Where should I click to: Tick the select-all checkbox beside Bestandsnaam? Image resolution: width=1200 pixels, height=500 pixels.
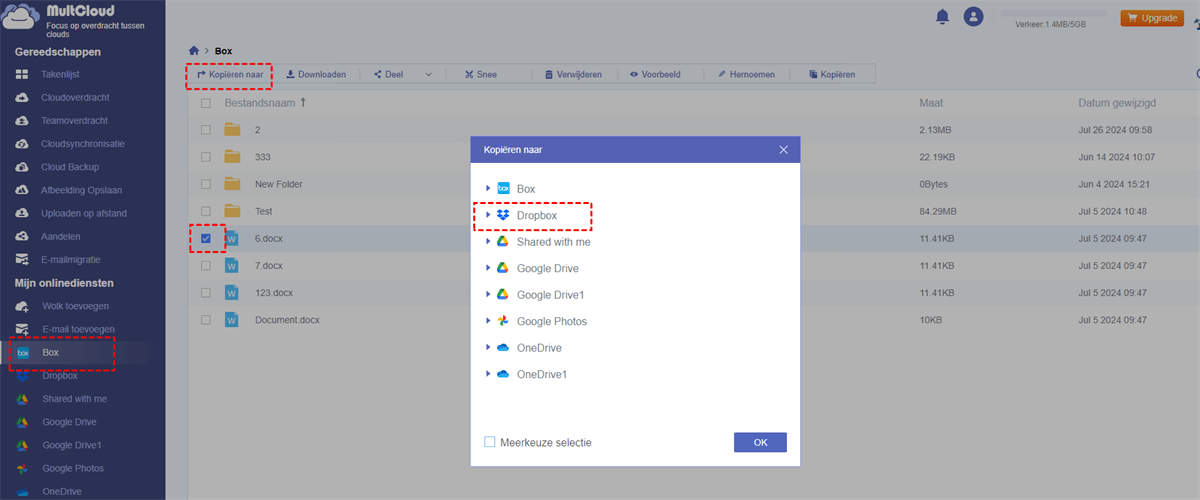[x=206, y=103]
